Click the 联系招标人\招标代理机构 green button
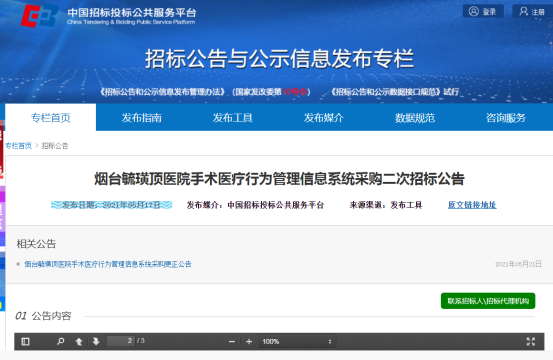The image size is (553, 360). [488, 301]
